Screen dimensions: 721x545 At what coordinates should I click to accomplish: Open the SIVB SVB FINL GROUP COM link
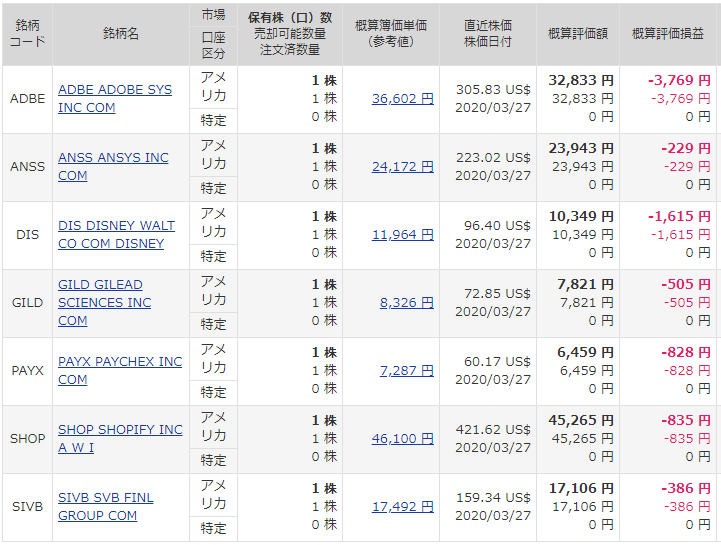[106, 506]
